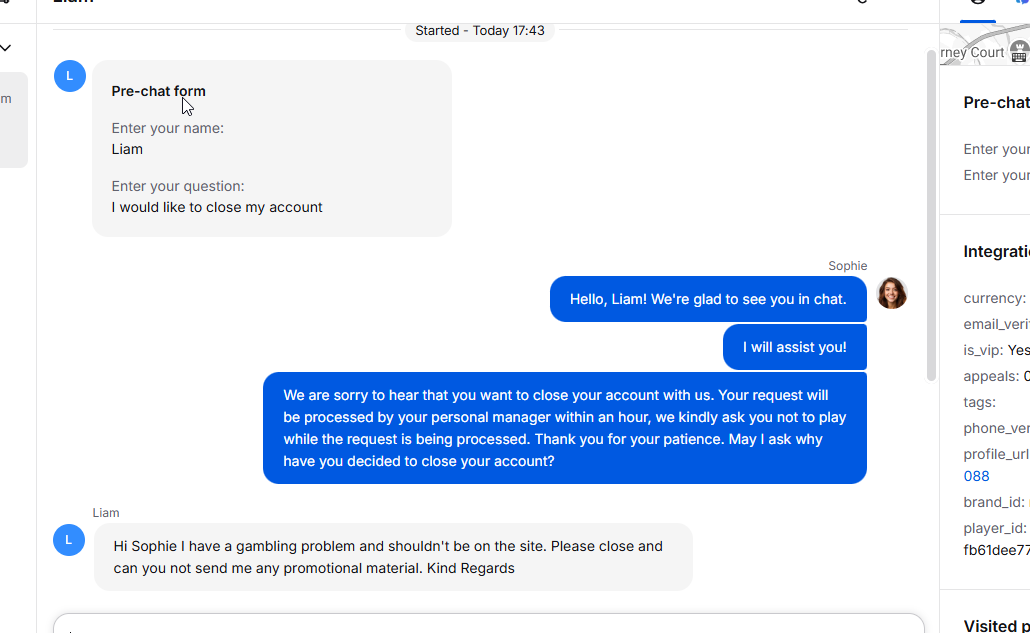Expand the Visited pages section heading
1030x633 pixels.
[996, 626]
